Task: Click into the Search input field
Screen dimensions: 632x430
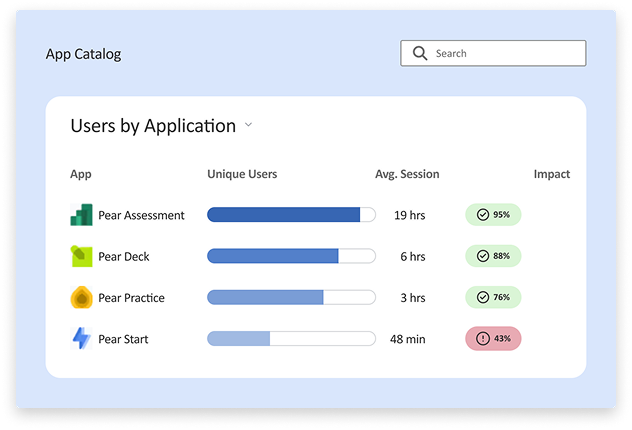Action: click(493, 53)
